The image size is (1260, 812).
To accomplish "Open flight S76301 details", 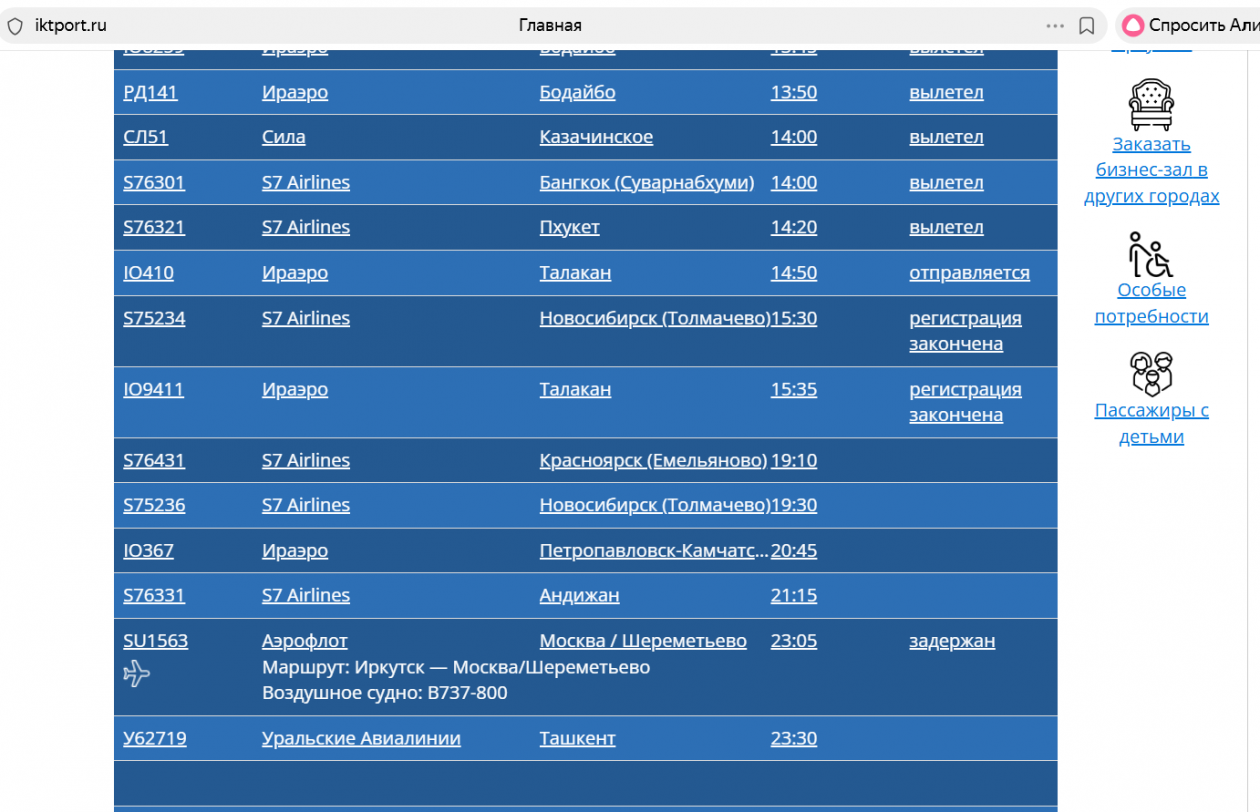I will coord(154,183).
